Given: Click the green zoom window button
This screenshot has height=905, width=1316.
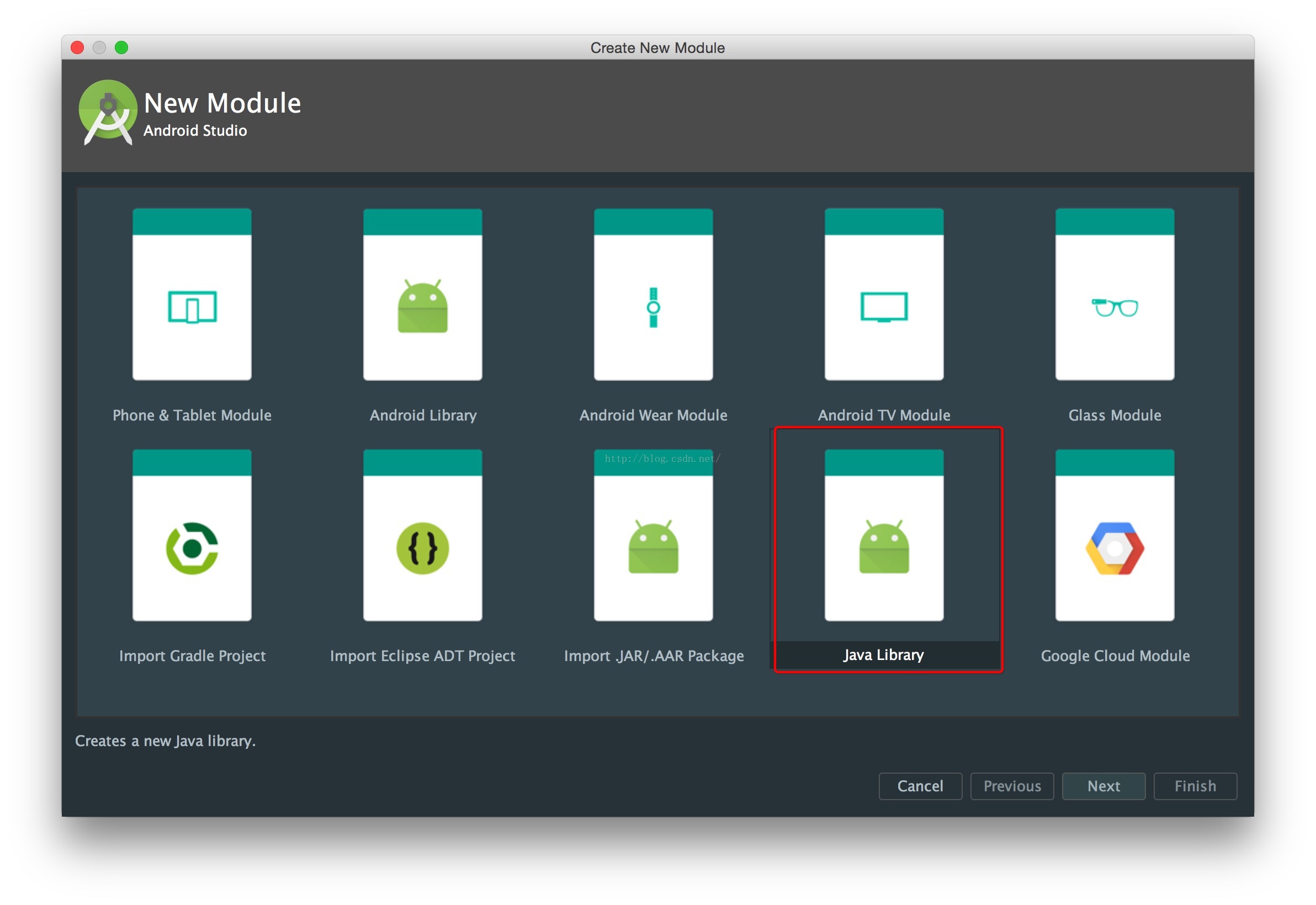Looking at the screenshot, I should tap(121, 47).
